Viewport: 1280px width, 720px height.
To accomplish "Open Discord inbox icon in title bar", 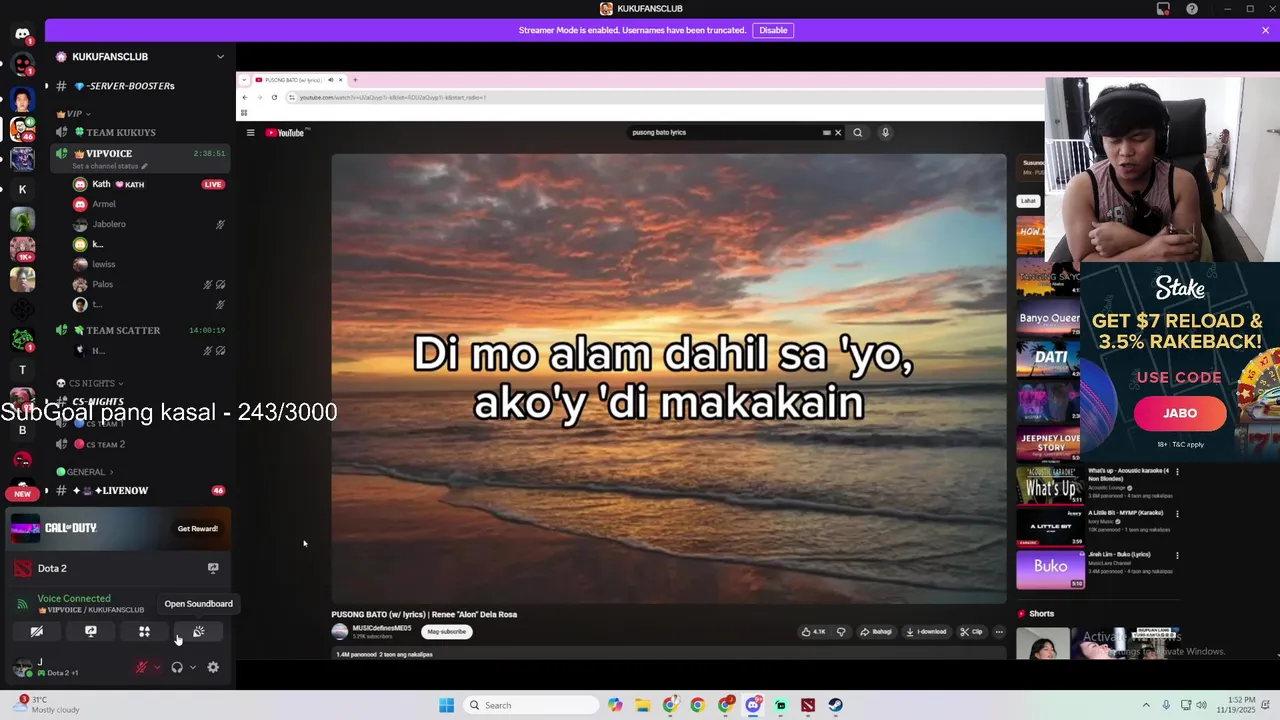I will (x=1163, y=9).
